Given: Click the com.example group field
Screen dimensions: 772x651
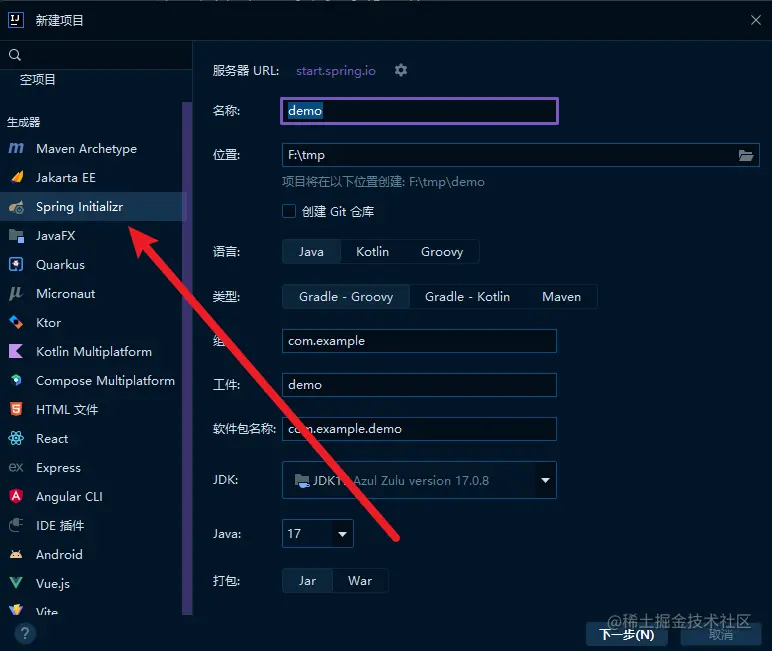Looking at the screenshot, I should (x=419, y=341).
